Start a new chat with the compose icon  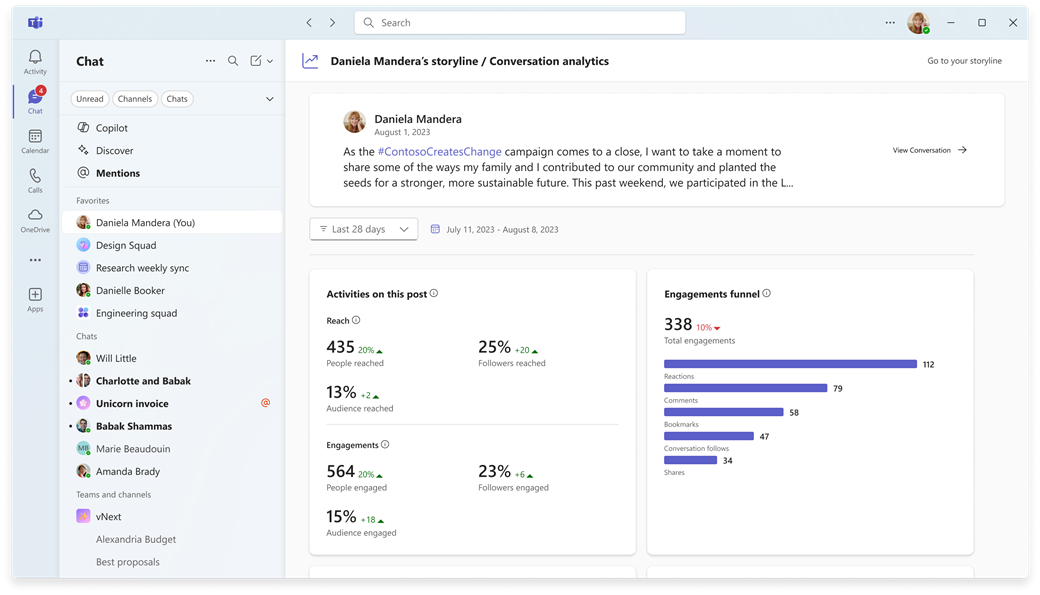(256, 61)
